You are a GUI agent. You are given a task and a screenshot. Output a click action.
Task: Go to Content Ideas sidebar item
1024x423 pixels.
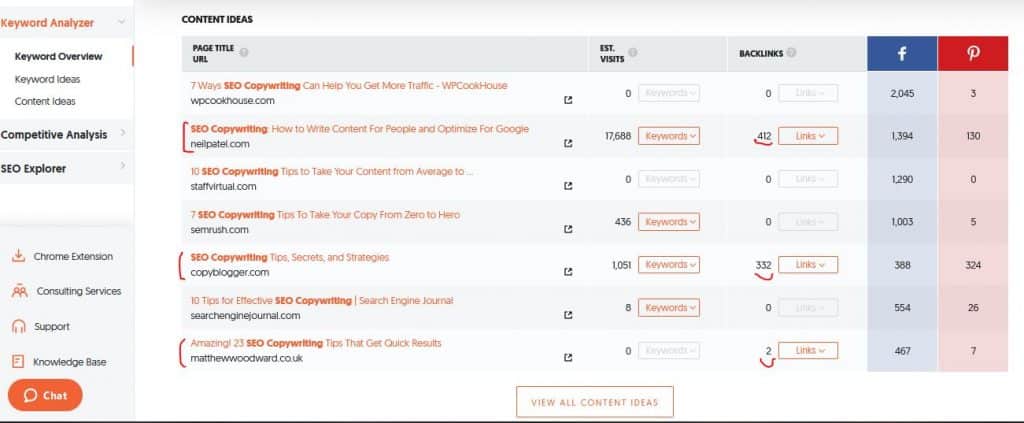(45, 101)
